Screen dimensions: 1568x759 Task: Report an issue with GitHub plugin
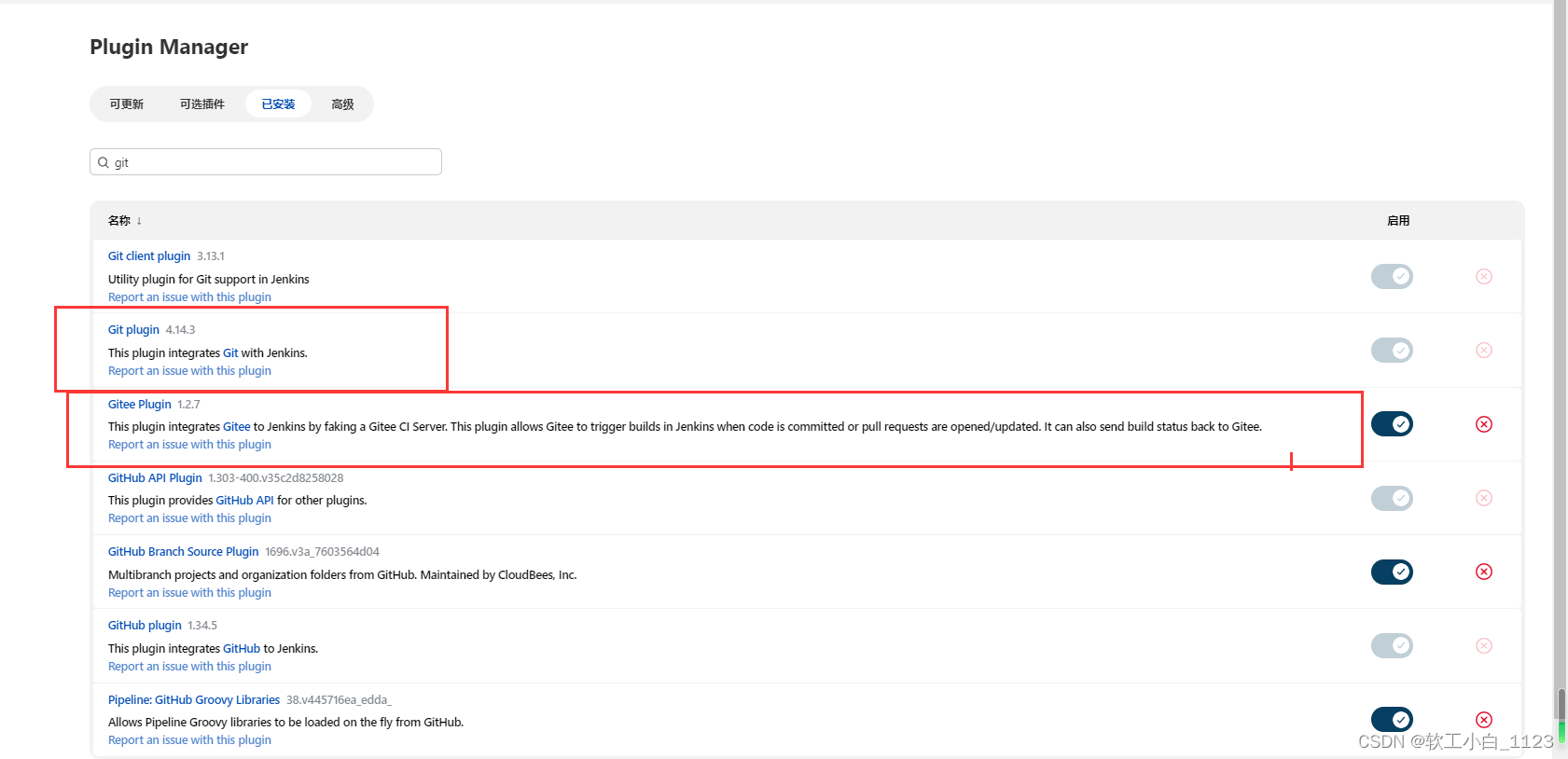[189, 667]
